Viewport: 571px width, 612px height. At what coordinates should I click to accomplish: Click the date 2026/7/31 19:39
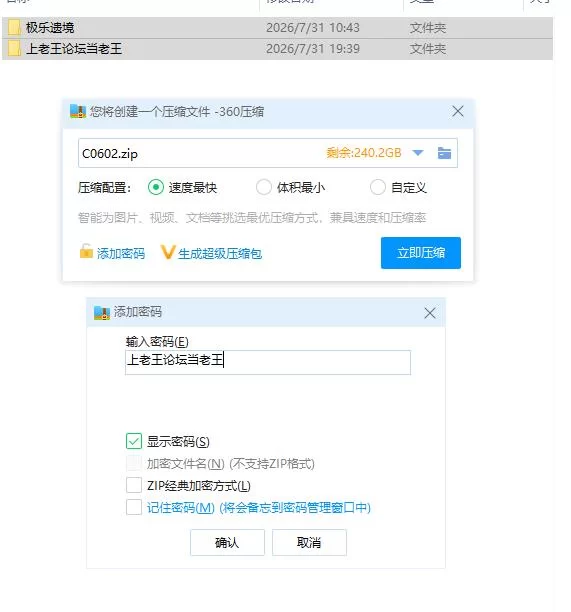pyautogui.click(x=313, y=49)
